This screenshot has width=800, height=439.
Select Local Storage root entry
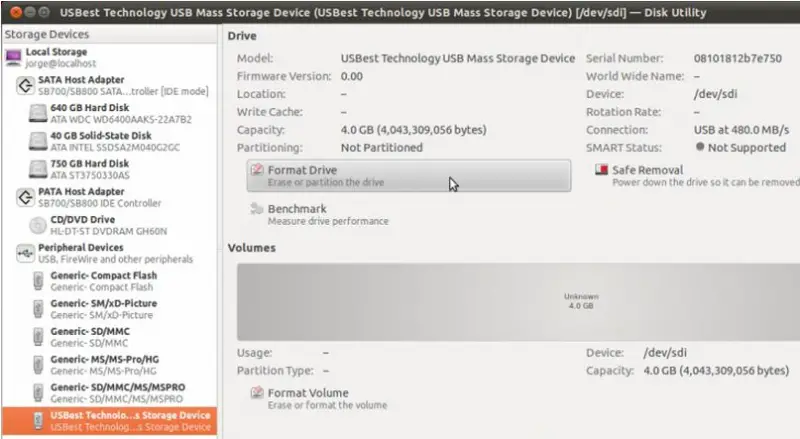[109, 57]
